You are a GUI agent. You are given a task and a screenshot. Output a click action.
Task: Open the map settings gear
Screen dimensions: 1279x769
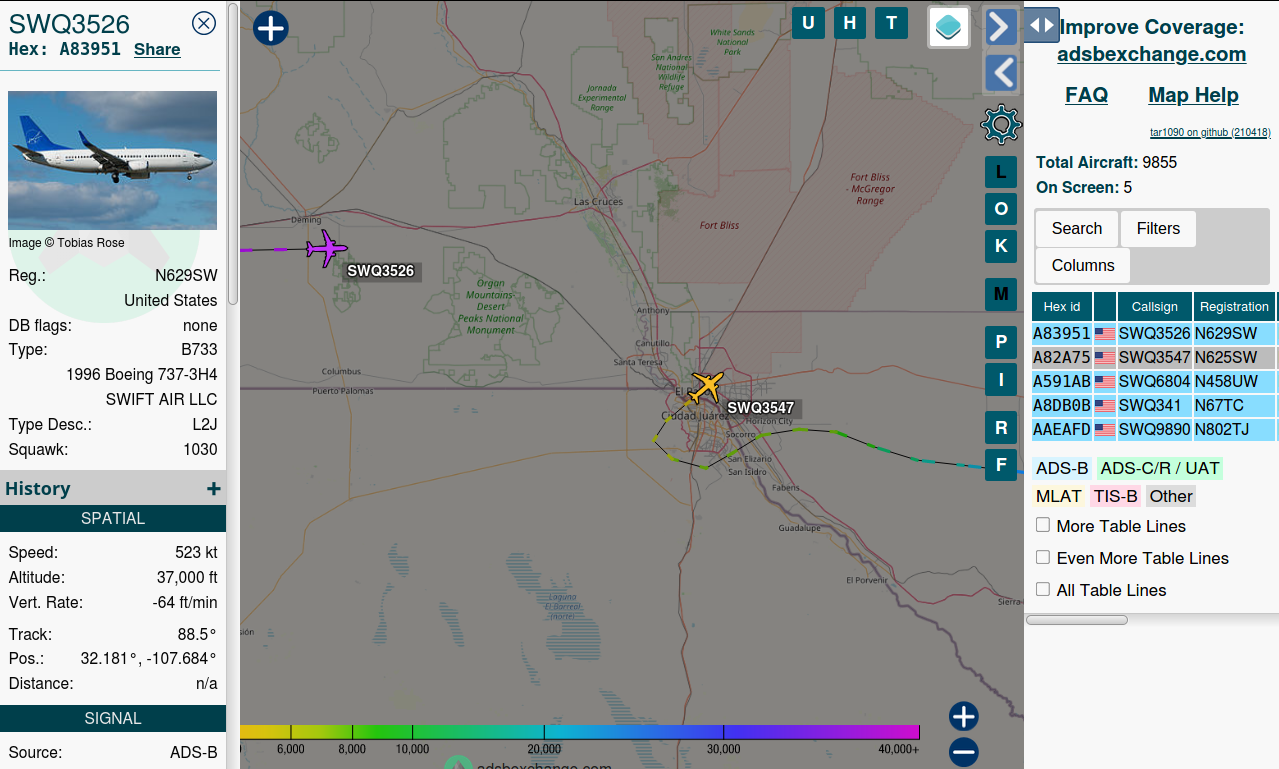1001,125
